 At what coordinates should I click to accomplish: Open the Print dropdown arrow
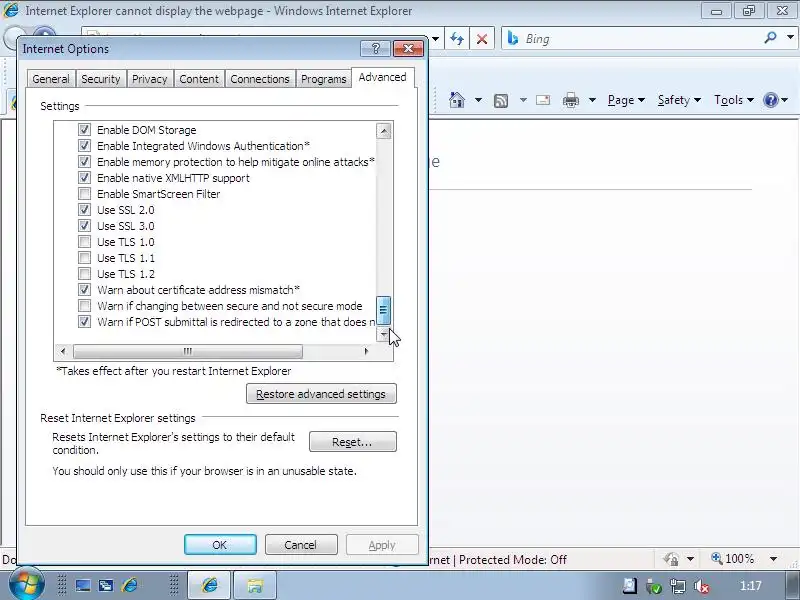tap(592, 100)
